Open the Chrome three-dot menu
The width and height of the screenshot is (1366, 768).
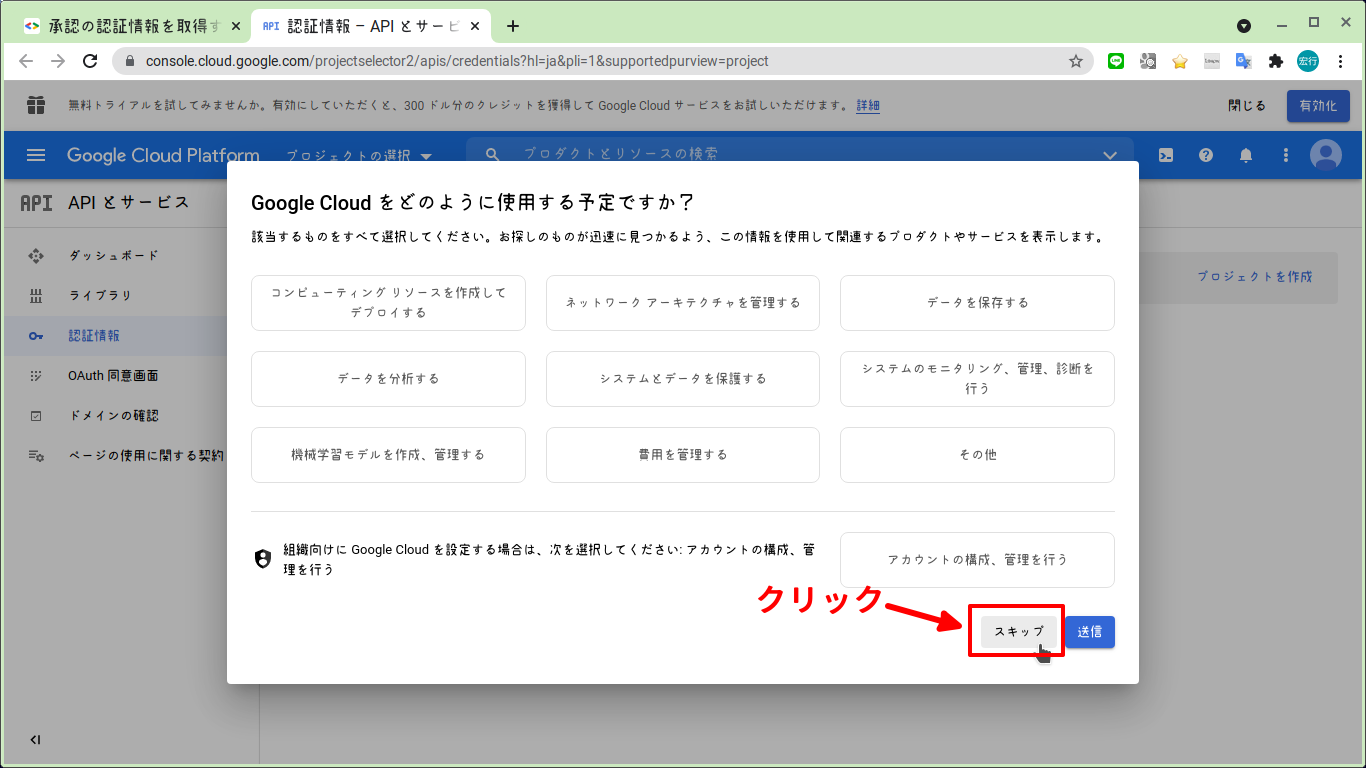(1341, 61)
